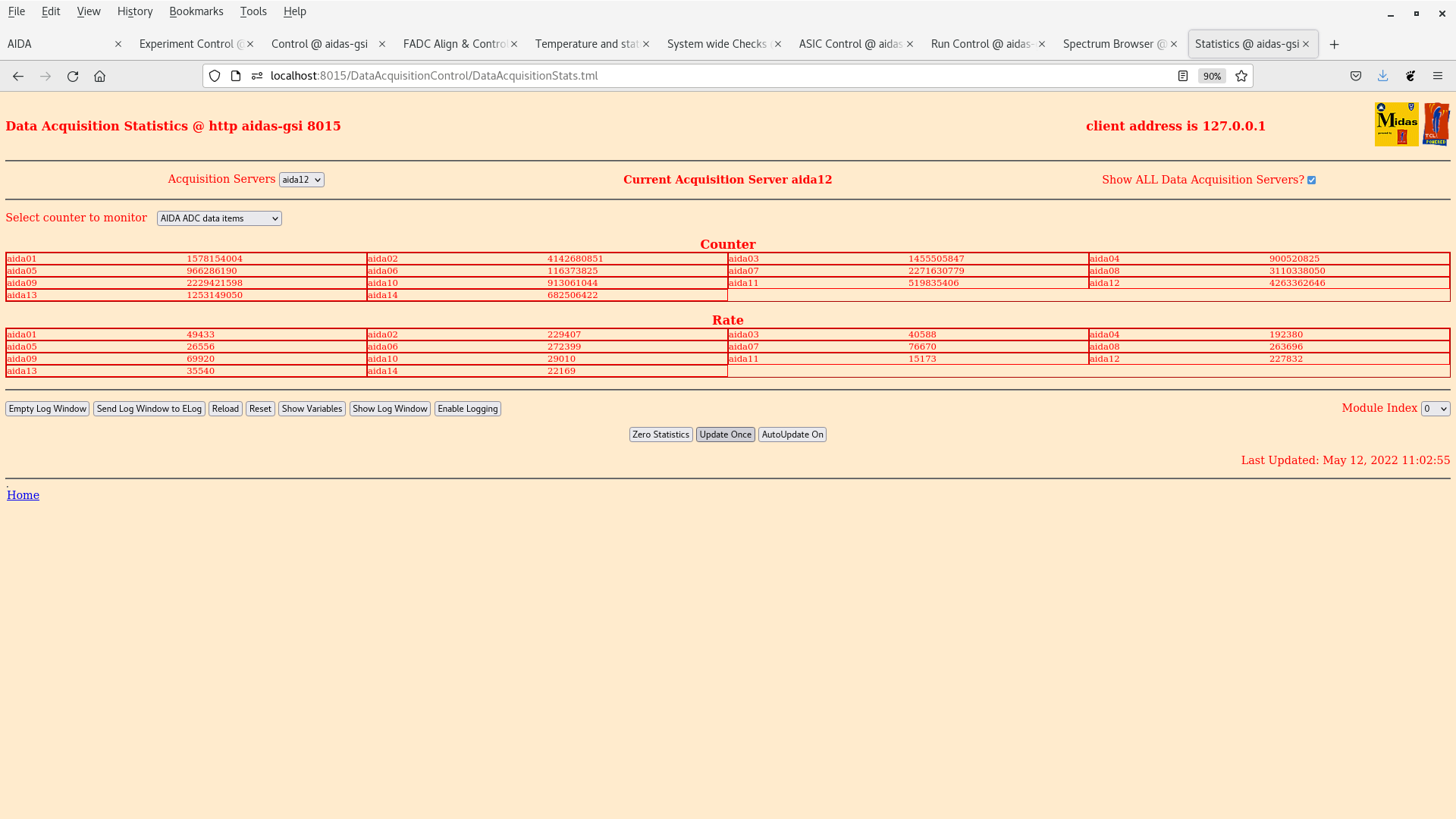Image resolution: width=1456 pixels, height=819 pixels.
Task: Click Enable Logging button
Action: coord(467,409)
